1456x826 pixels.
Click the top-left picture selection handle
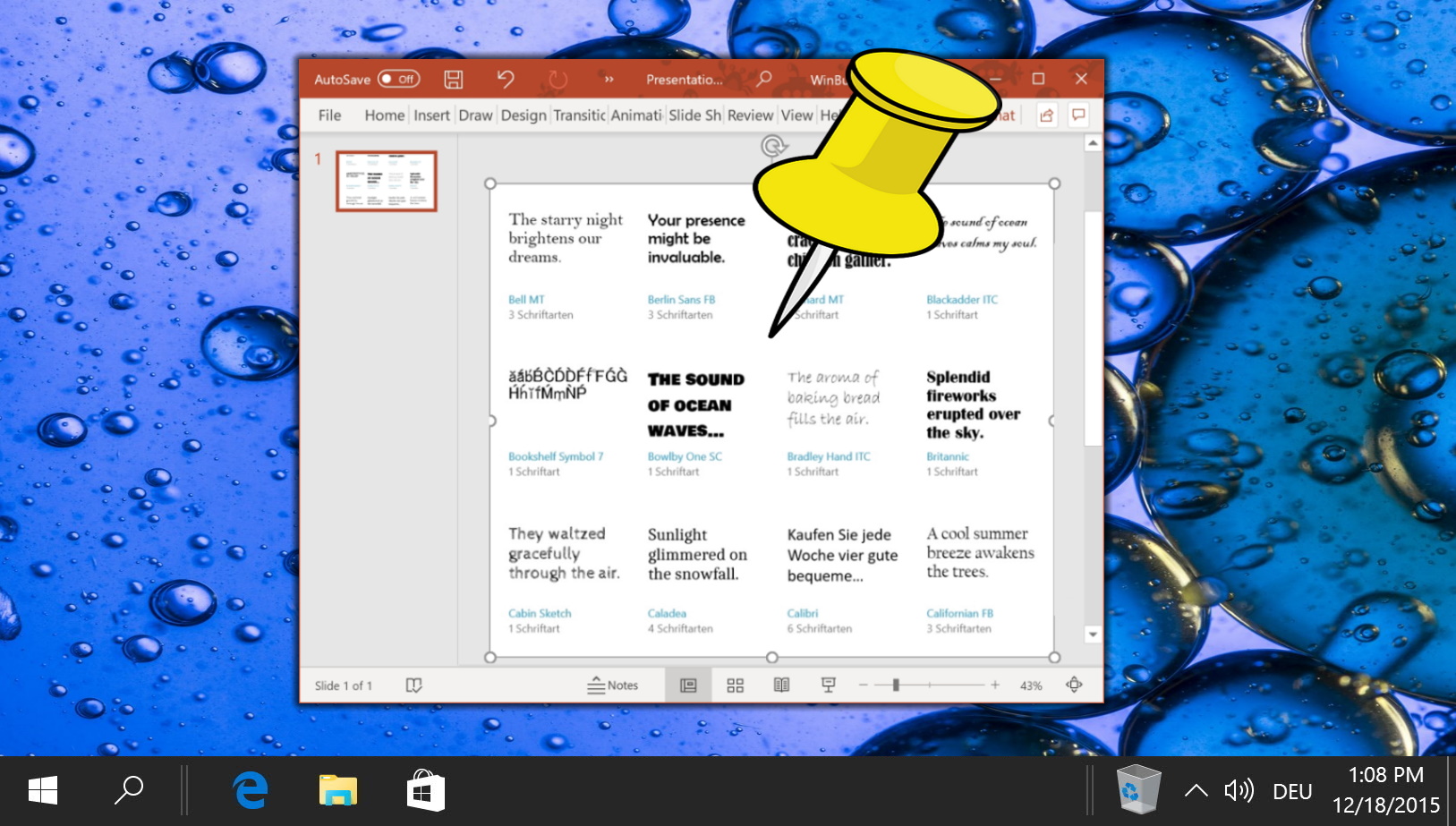490,183
